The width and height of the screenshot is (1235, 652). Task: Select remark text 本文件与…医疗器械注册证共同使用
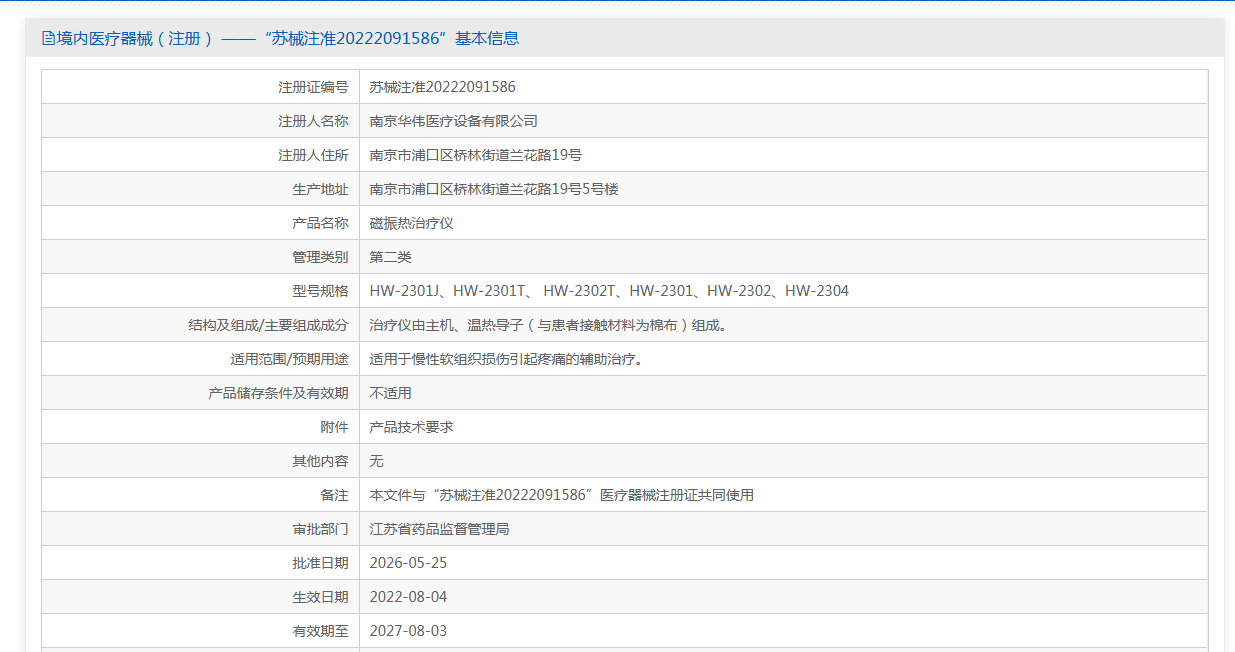point(562,495)
